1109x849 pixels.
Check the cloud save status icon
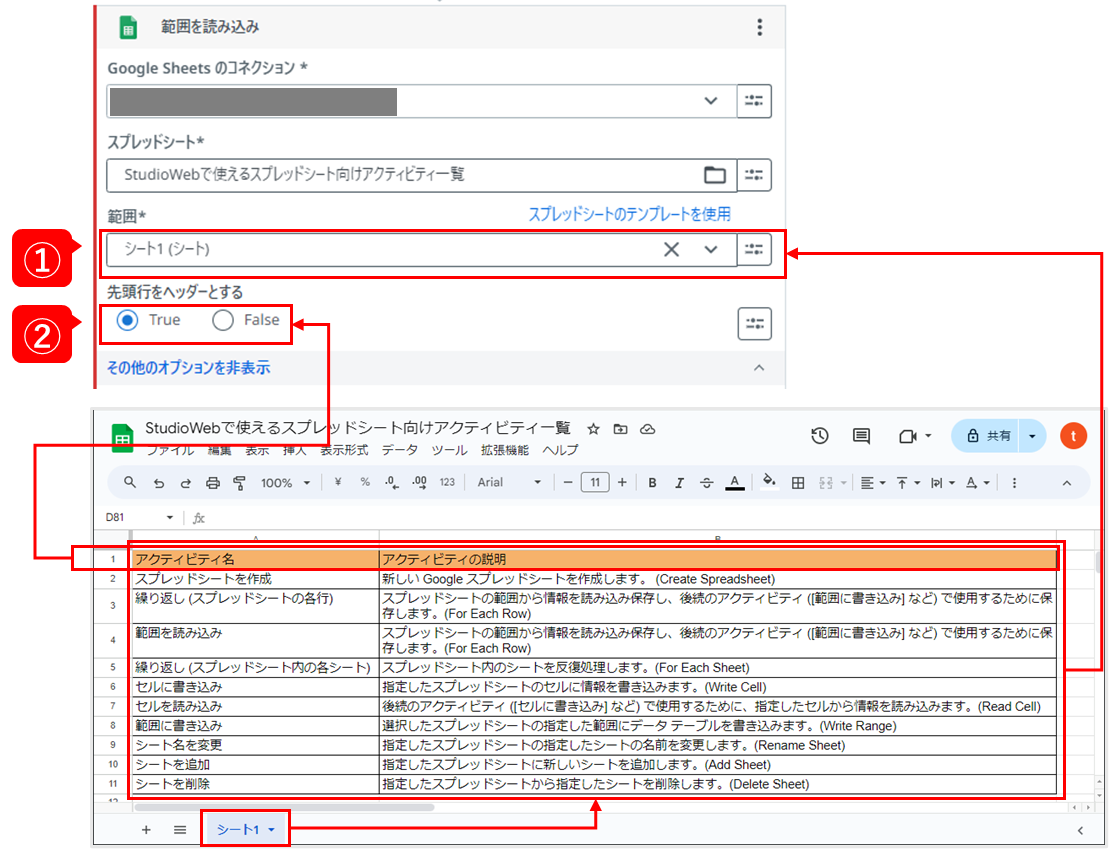tap(647, 429)
